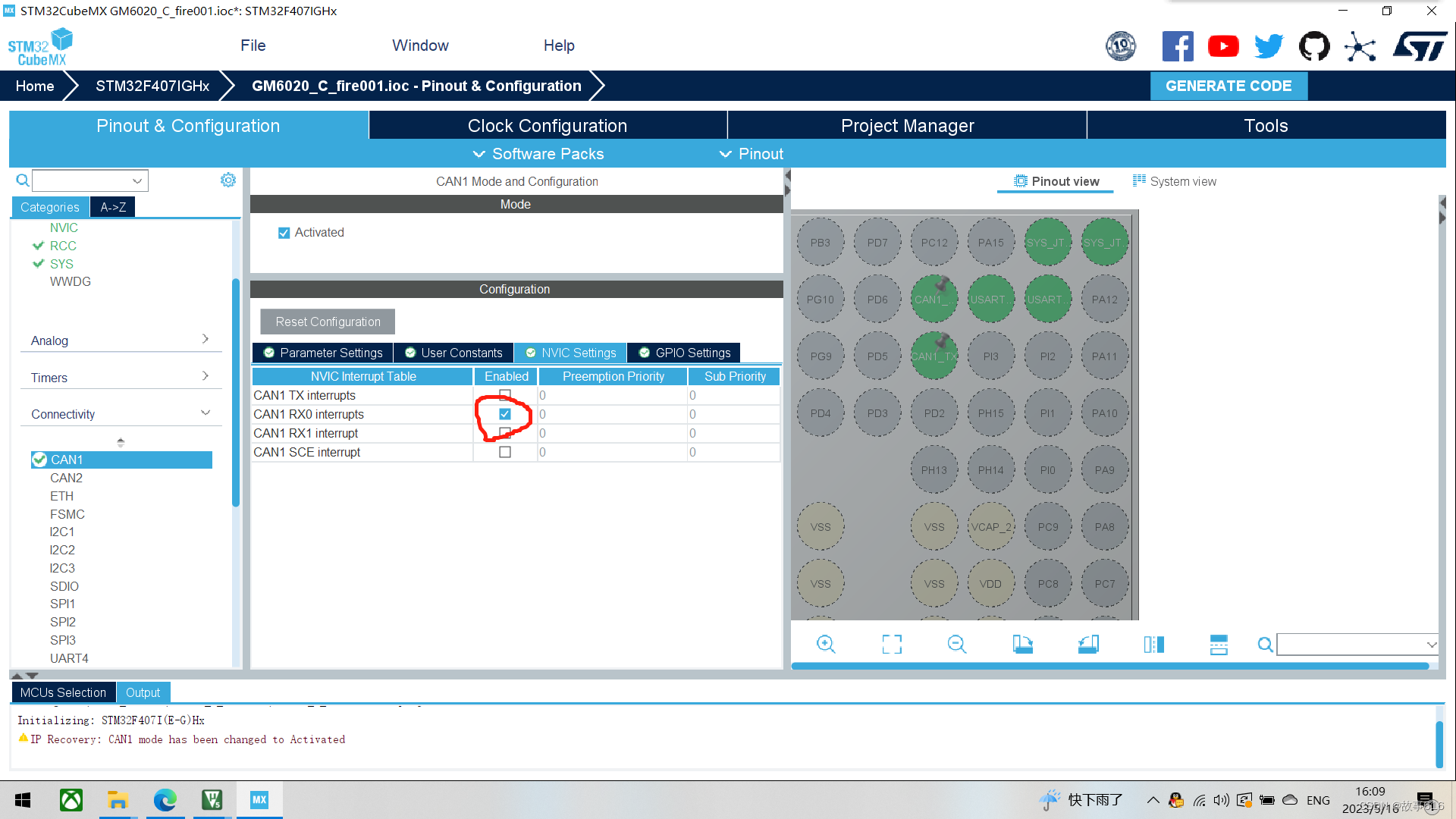
Task: Click the ST community network icon
Action: tap(1360, 46)
